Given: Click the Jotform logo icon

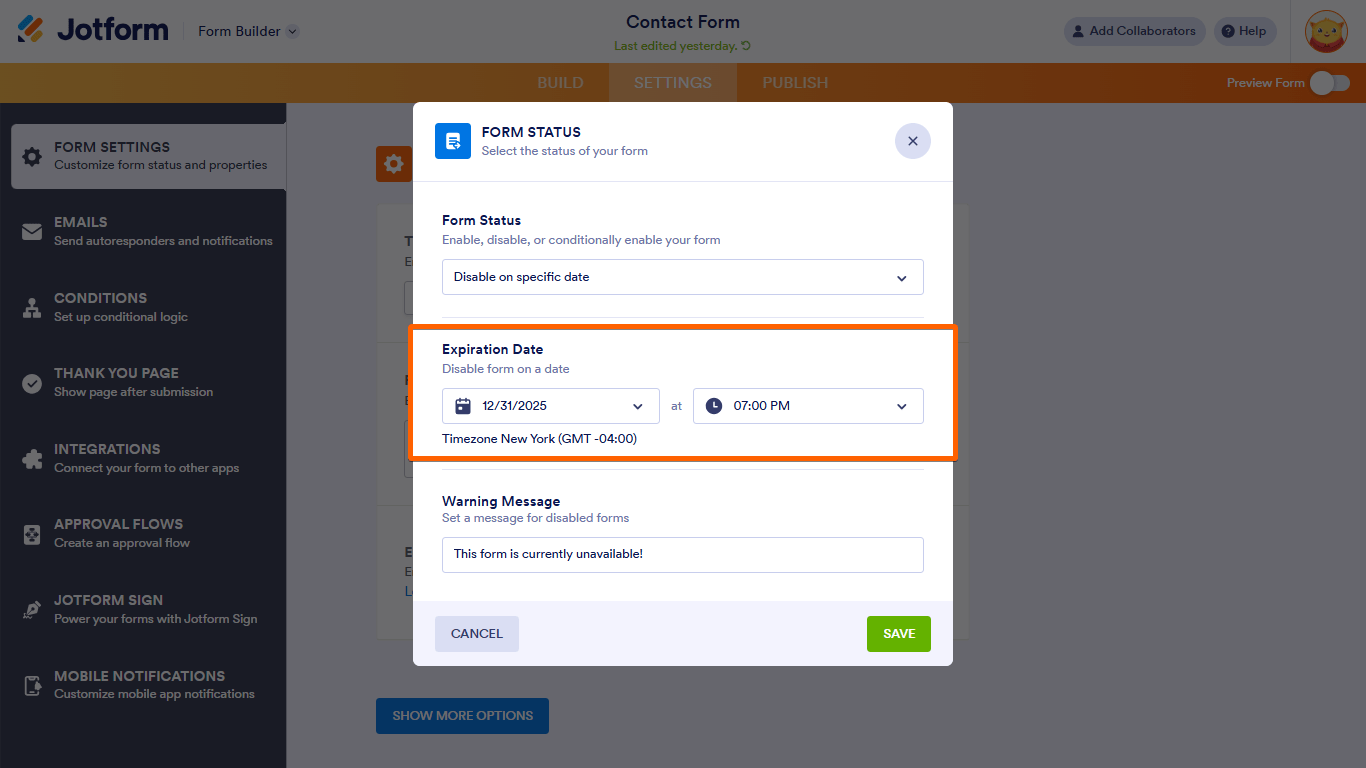Looking at the screenshot, I should tap(31, 30).
